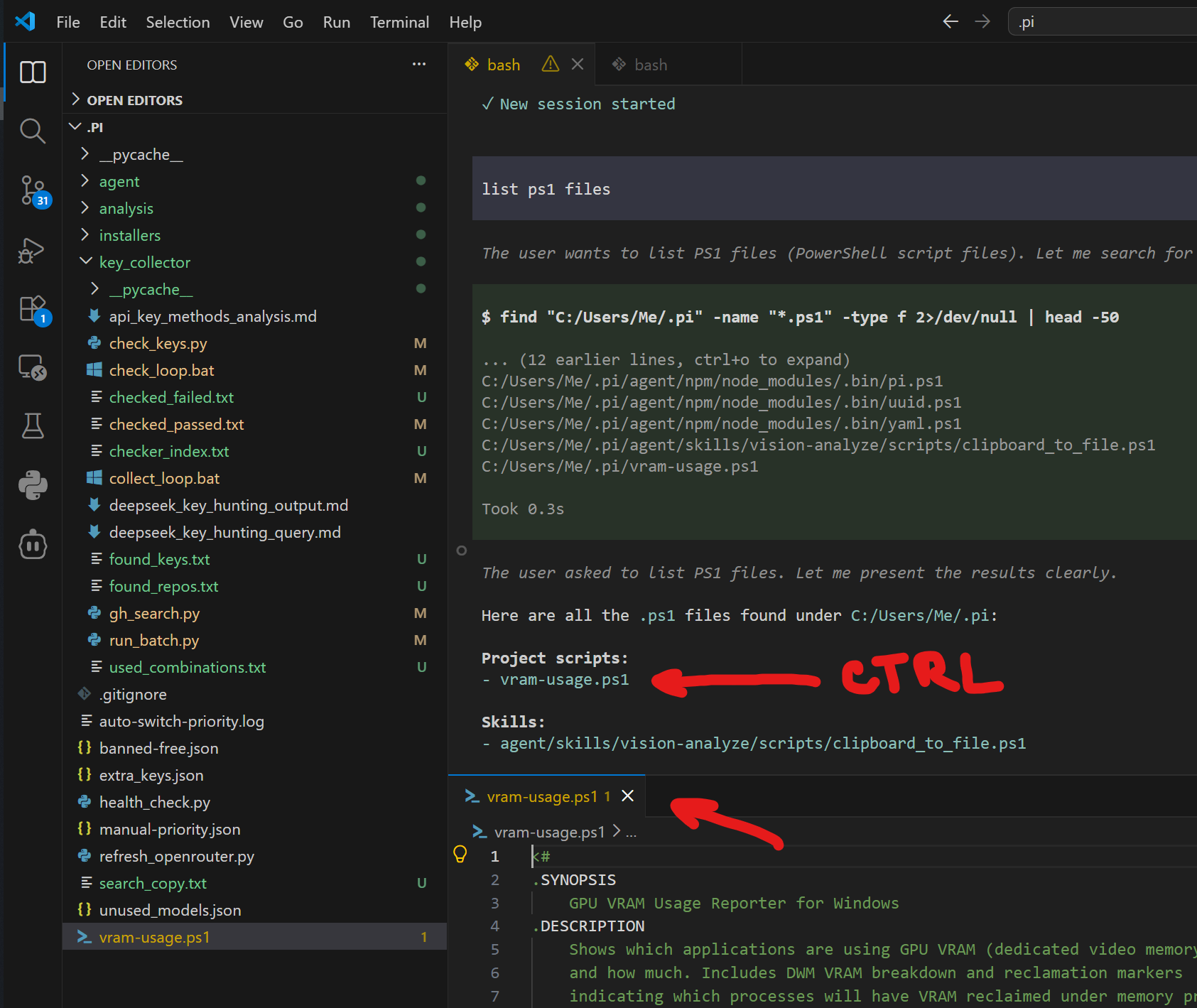The width and height of the screenshot is (1197, 1008).
Task: Click the warning triangle on bash tab
Action: [551, 64]
